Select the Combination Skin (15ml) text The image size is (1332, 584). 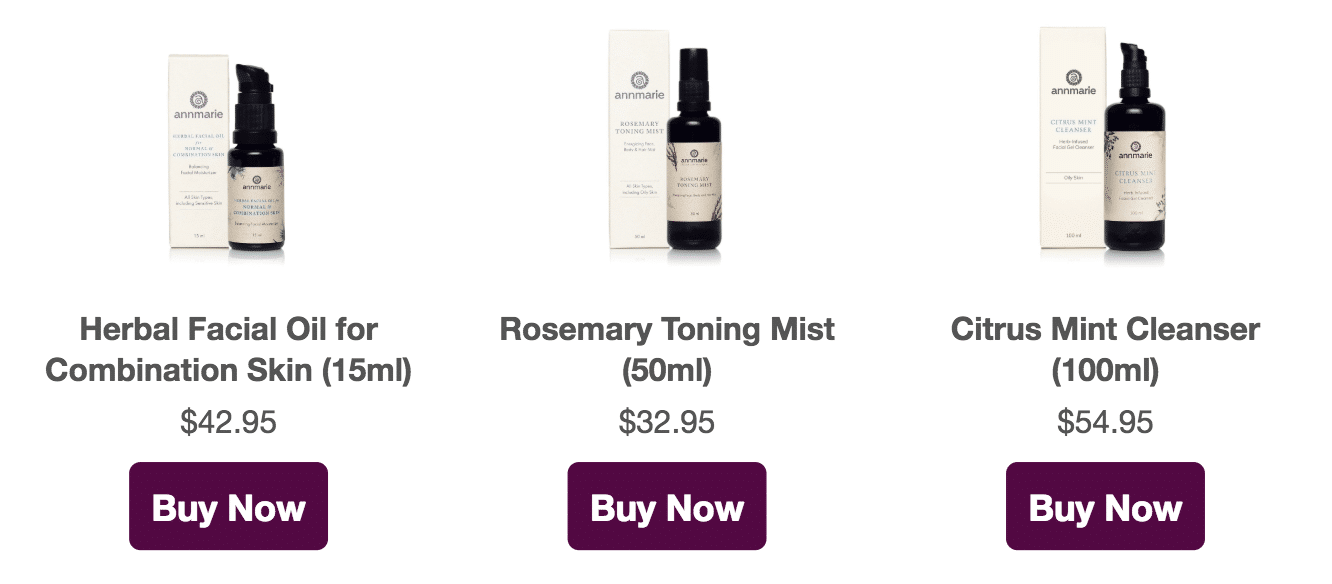[x=228, y=370]
